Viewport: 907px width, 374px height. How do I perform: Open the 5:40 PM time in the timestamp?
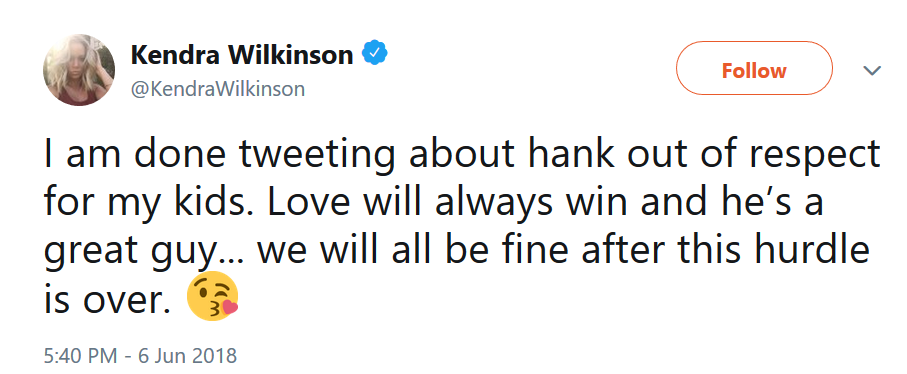click(x=82, y=355)
